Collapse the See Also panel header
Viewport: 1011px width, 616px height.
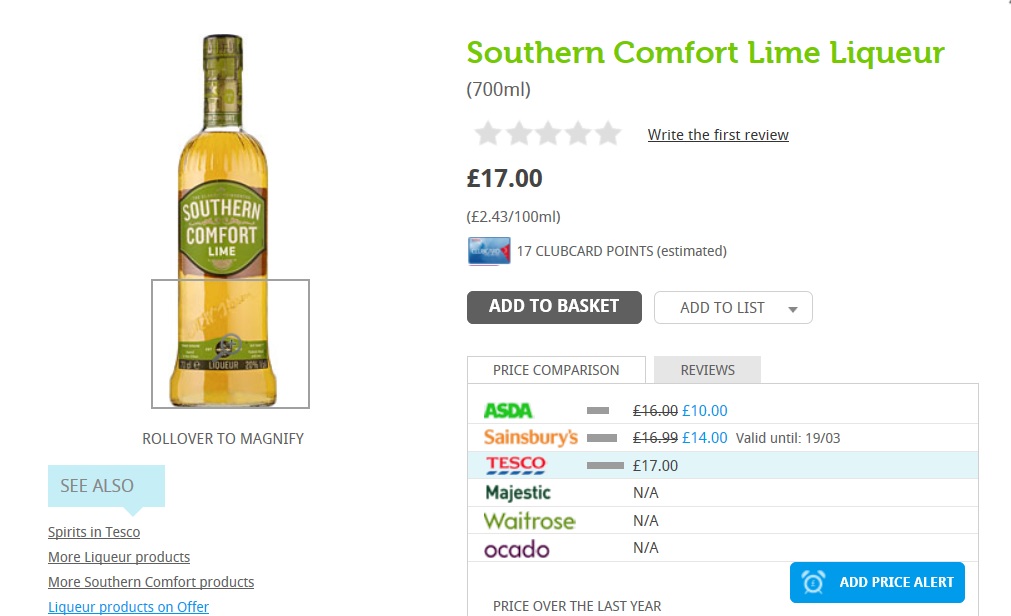(96, 486)
